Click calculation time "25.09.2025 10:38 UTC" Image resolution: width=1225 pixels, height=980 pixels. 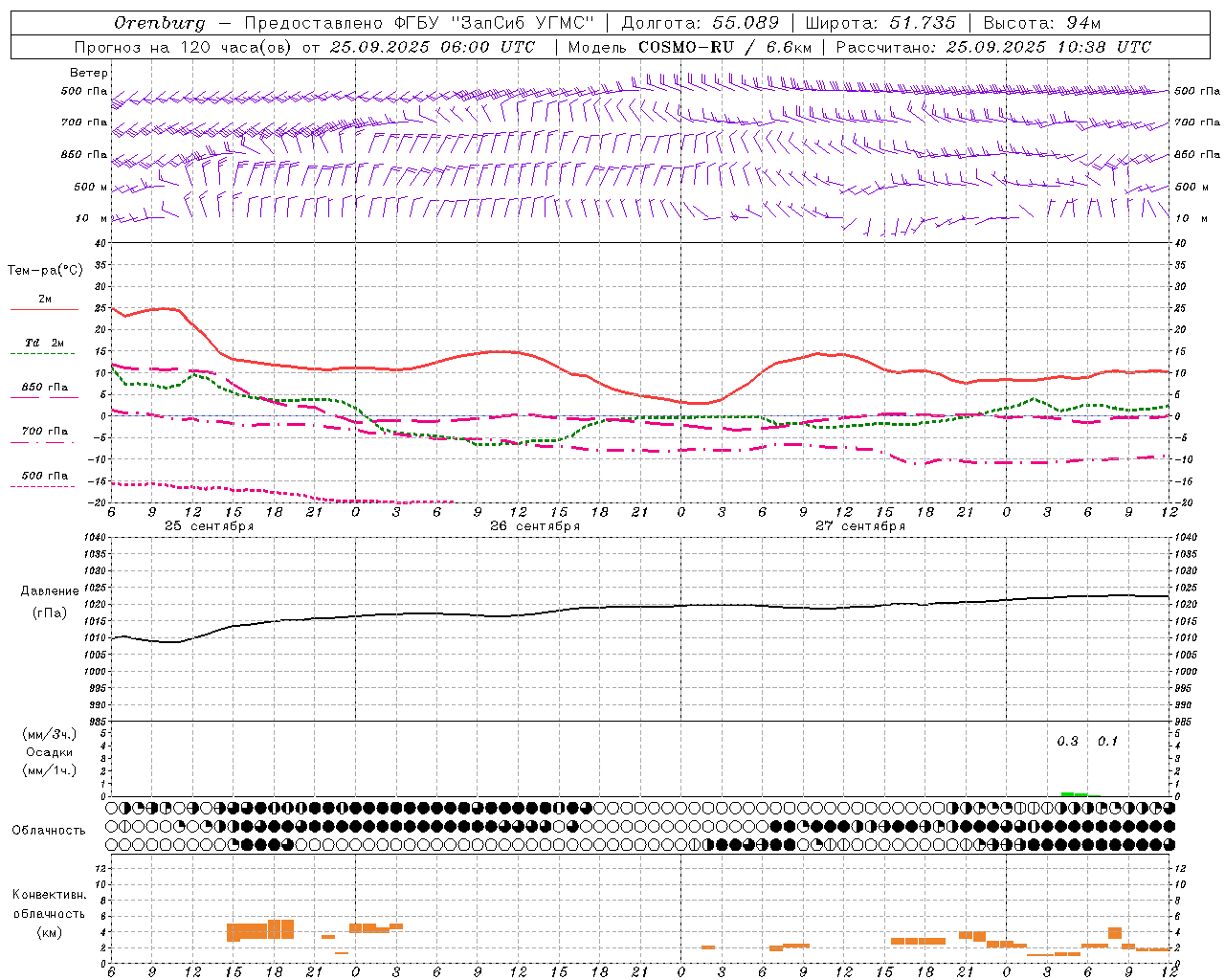click(x=1049, y=47)
